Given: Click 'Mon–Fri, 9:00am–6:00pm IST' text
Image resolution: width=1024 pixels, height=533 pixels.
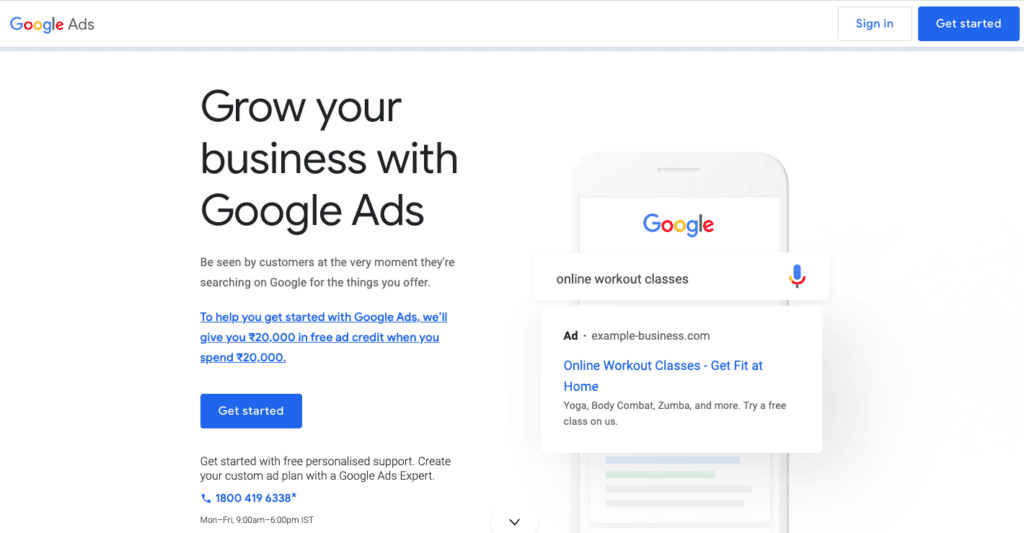Looking at the screenshot, I should 257,520.
